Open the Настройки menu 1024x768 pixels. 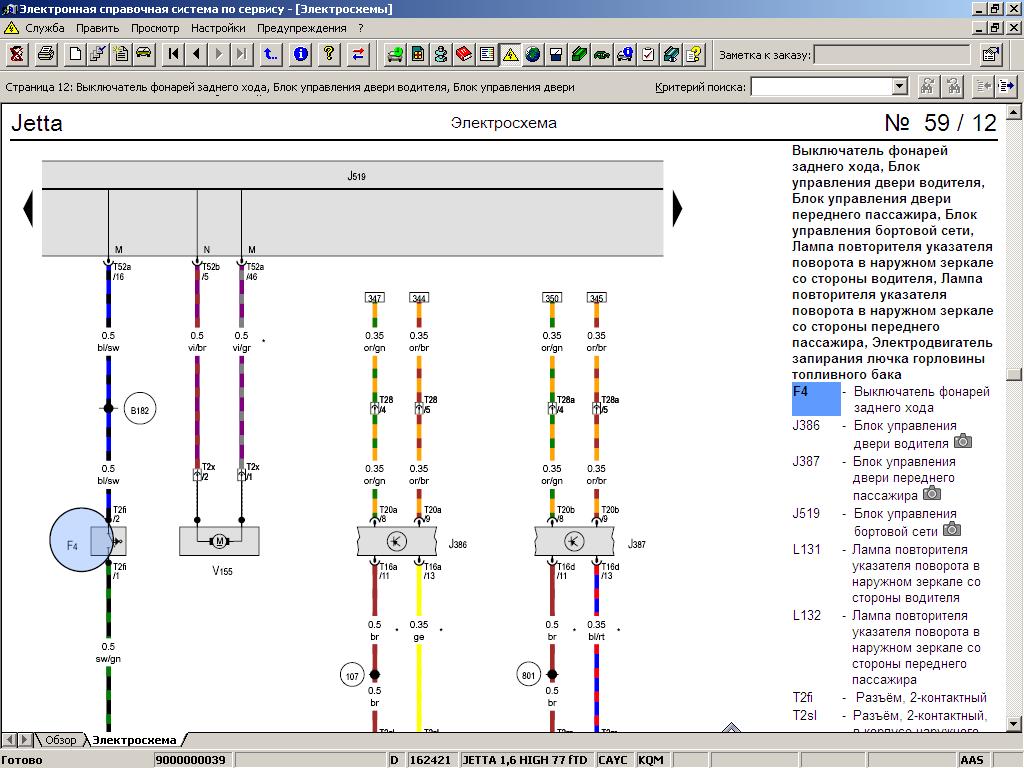(x=218, y=28)
